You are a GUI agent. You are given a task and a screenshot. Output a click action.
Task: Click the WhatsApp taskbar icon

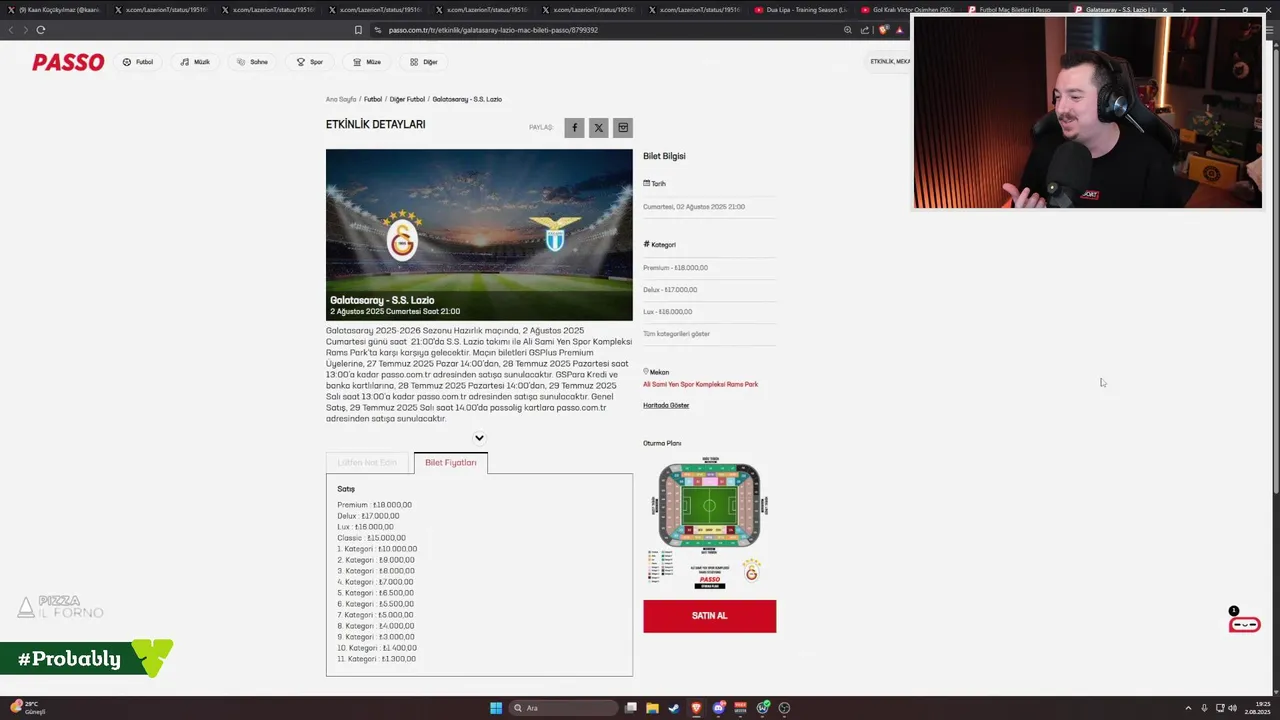coord(763,708)
